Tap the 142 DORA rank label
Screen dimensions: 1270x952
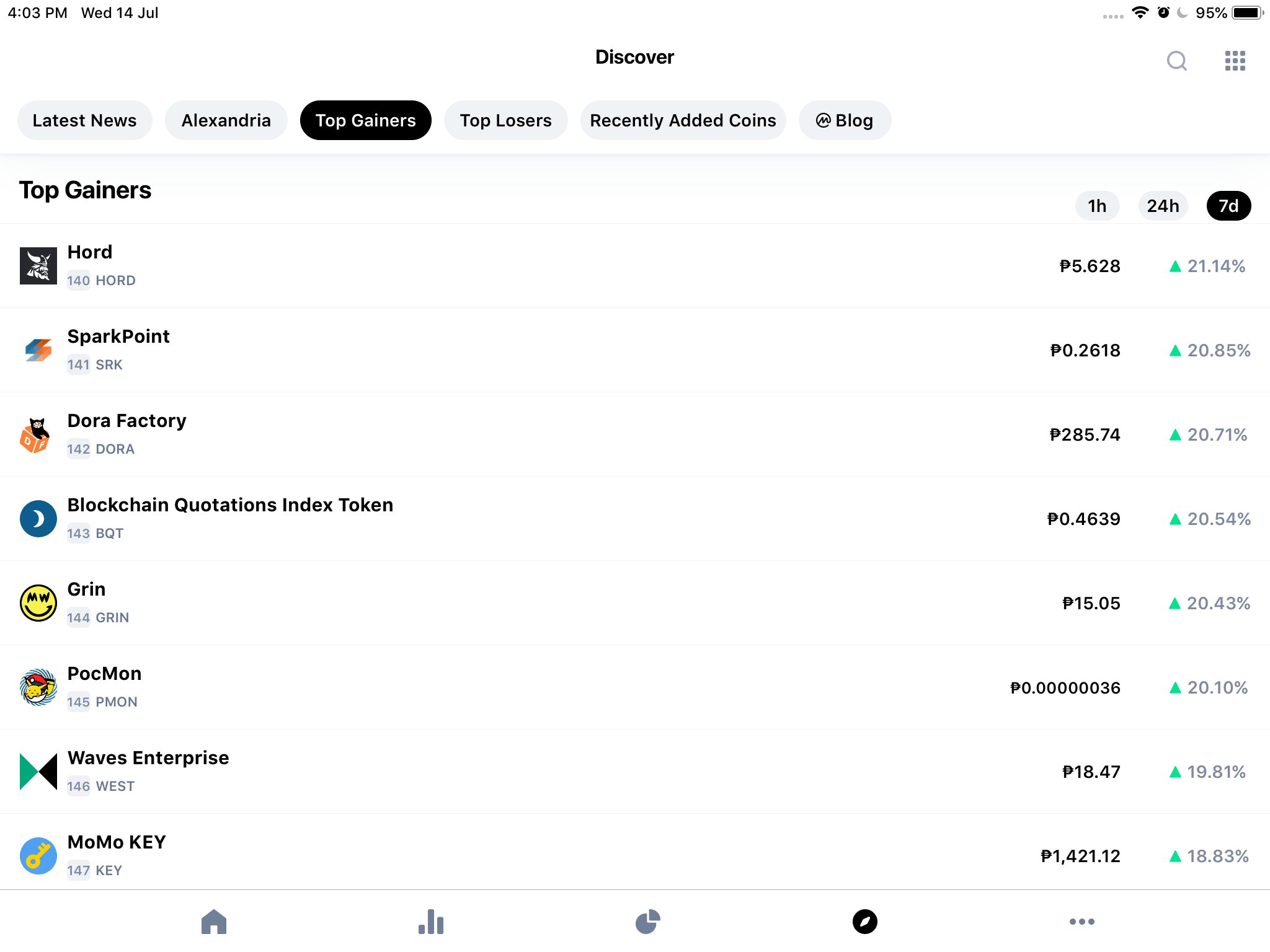[100, 449]
